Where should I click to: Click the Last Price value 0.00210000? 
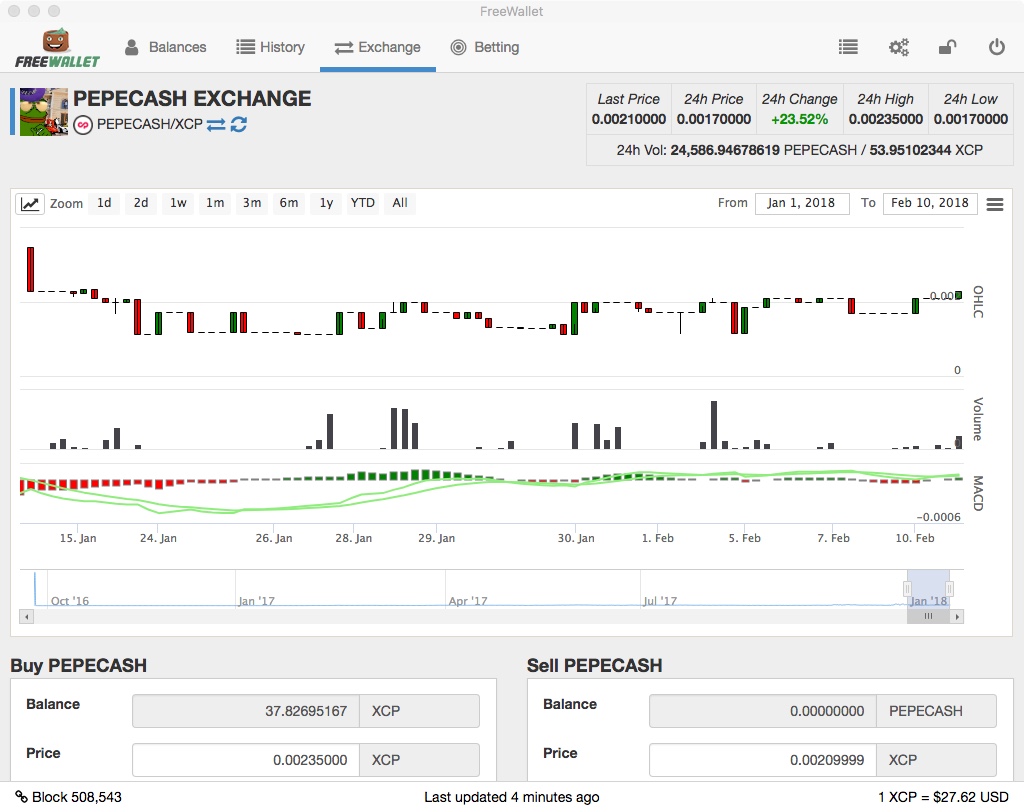click(628, 119)
